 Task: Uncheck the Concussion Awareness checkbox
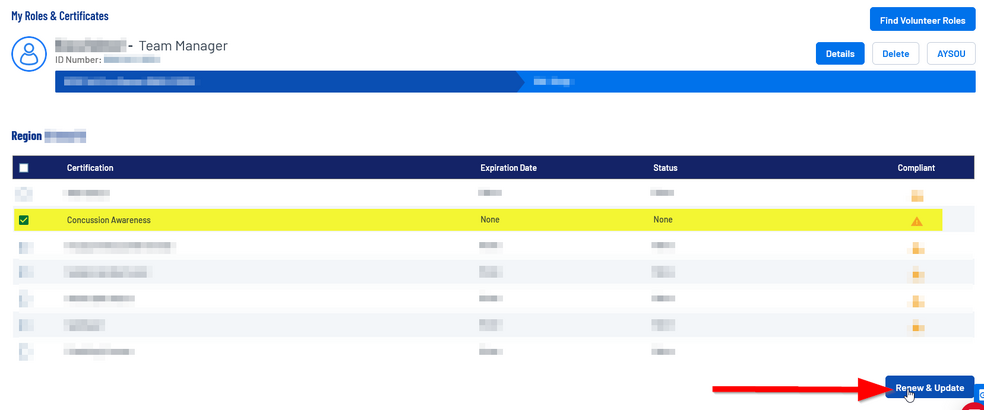click(x=24, y=220)
